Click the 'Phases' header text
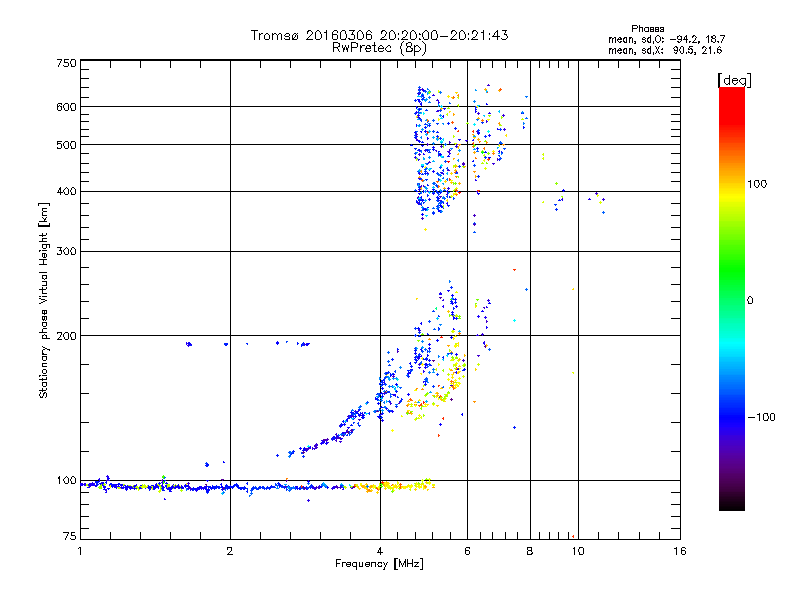 647,29
